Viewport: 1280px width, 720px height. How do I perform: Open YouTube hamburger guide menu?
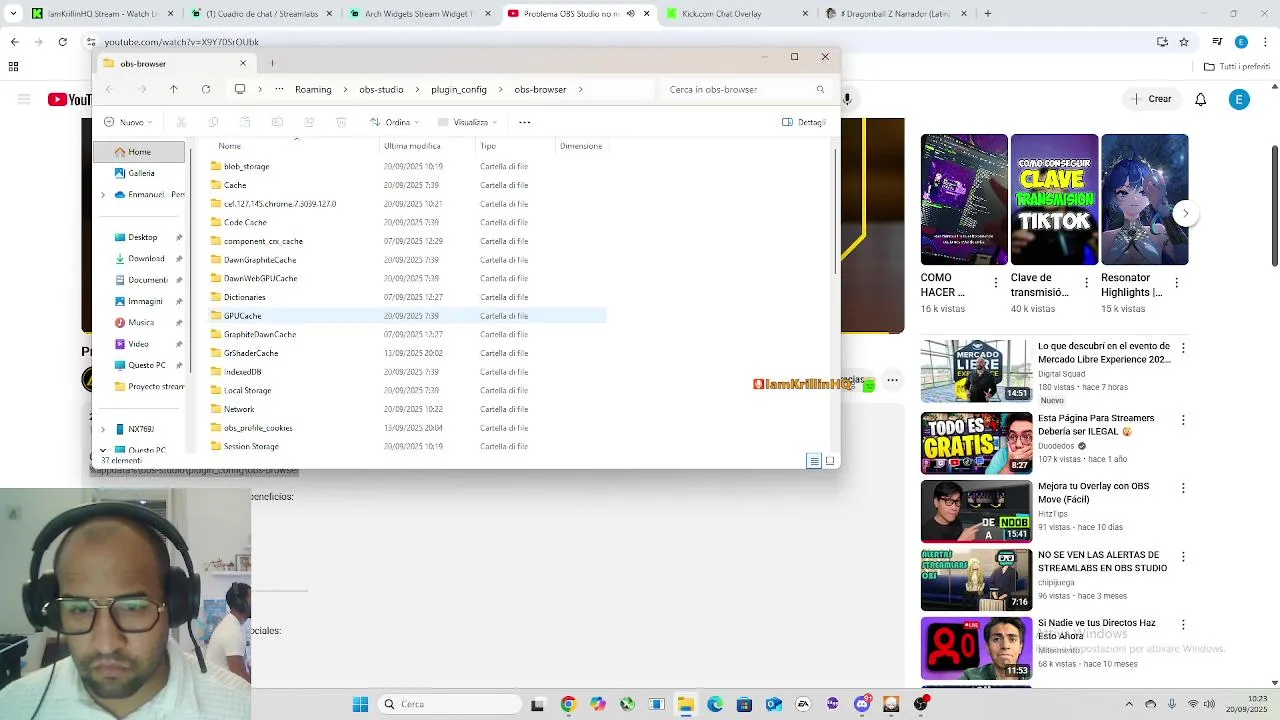coord(24,99)
